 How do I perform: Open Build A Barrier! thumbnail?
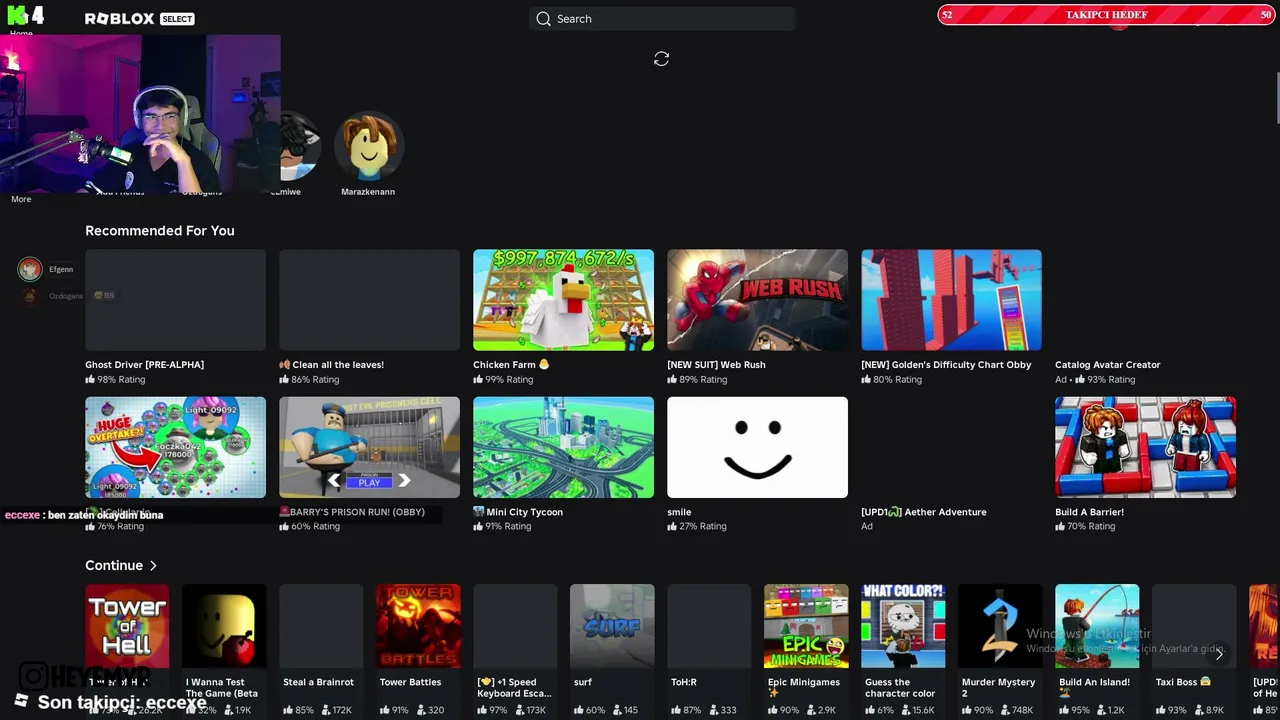(1145, 447)
